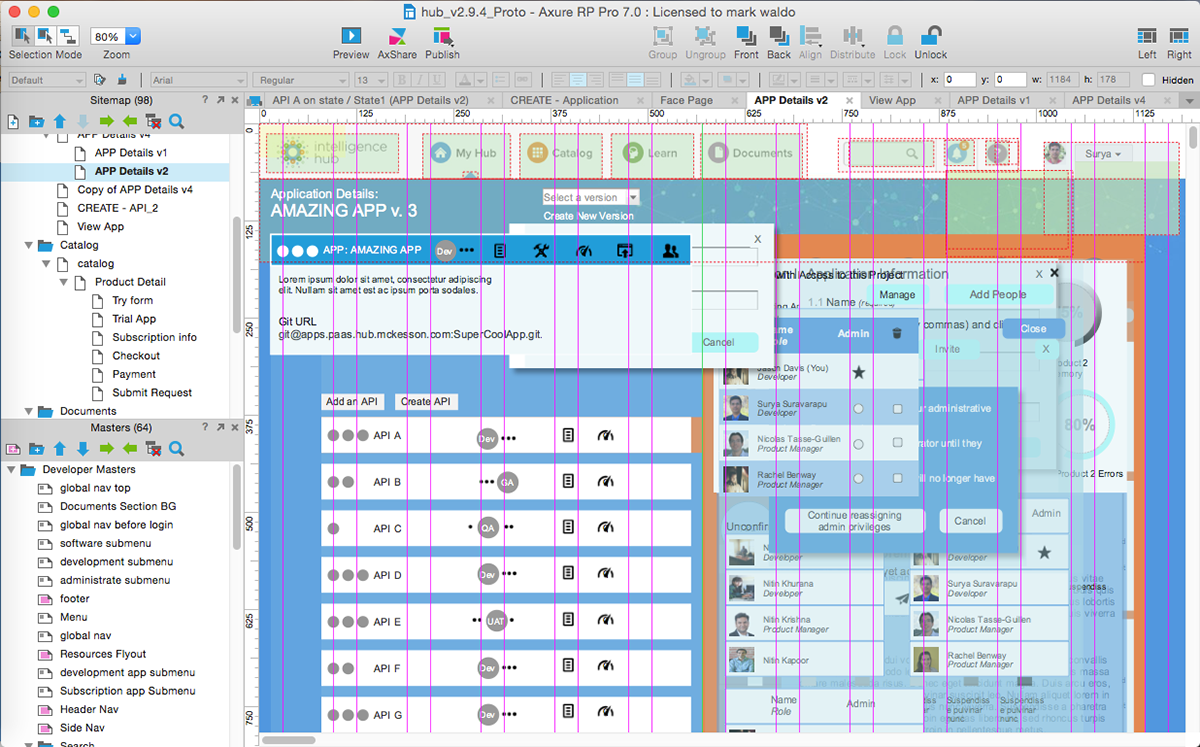Click the Publish toolbar icon
Viewport: 1200px width, 747px height.
pos(442,36)
